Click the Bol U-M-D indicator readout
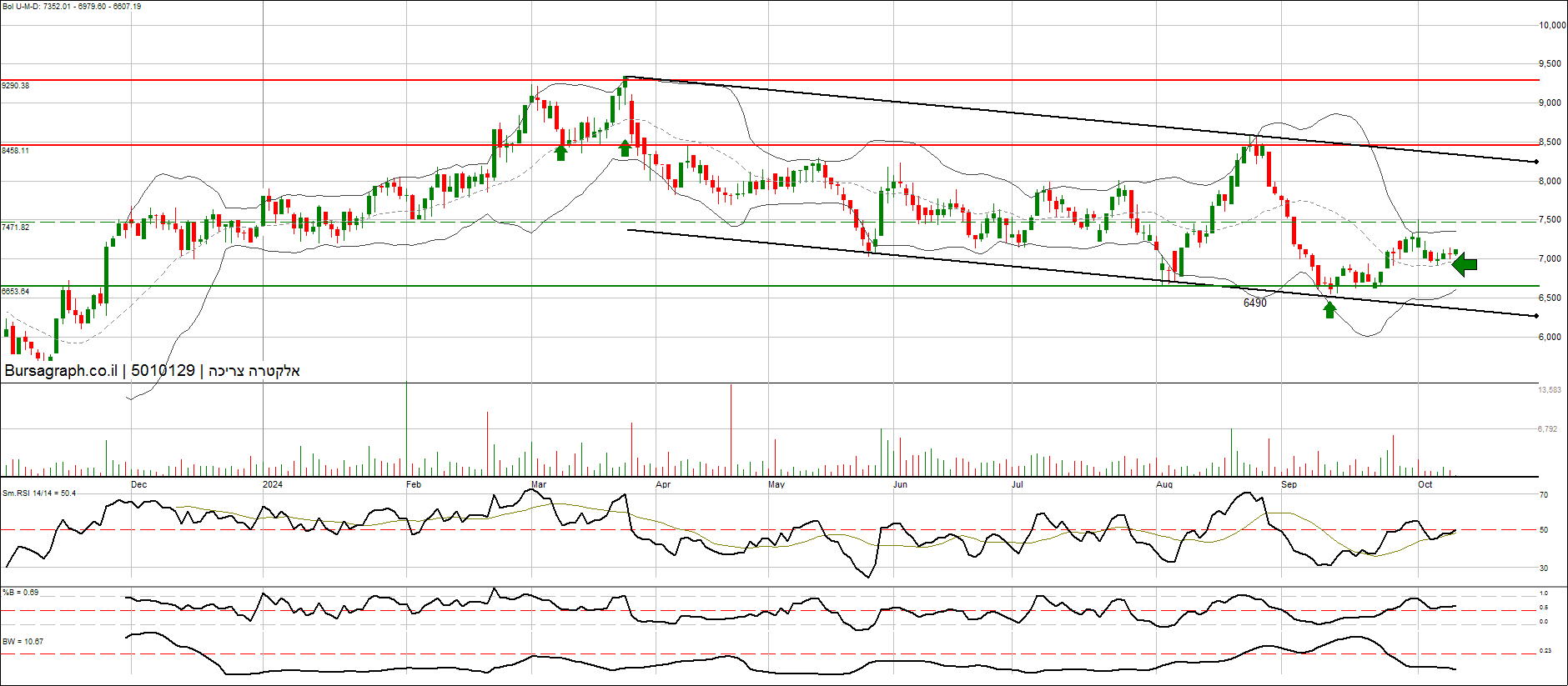Image resolution: width=1568 pixels, height=686 pixels. tap(72, 7)
